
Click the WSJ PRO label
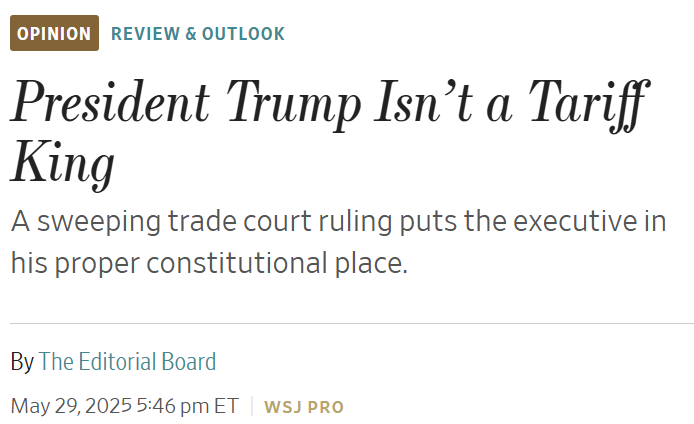[304, 407]
